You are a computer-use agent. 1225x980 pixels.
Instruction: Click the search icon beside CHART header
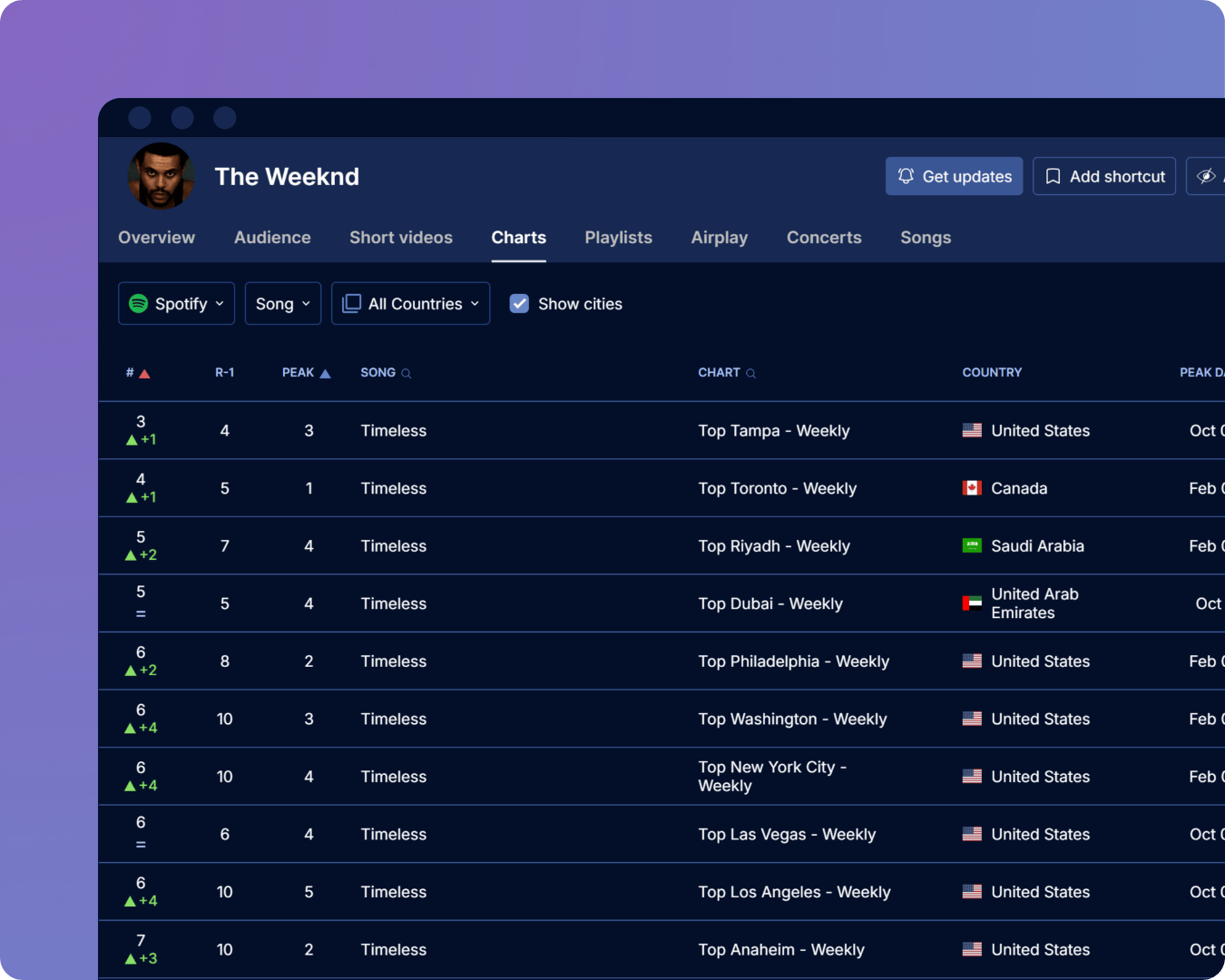750,373
